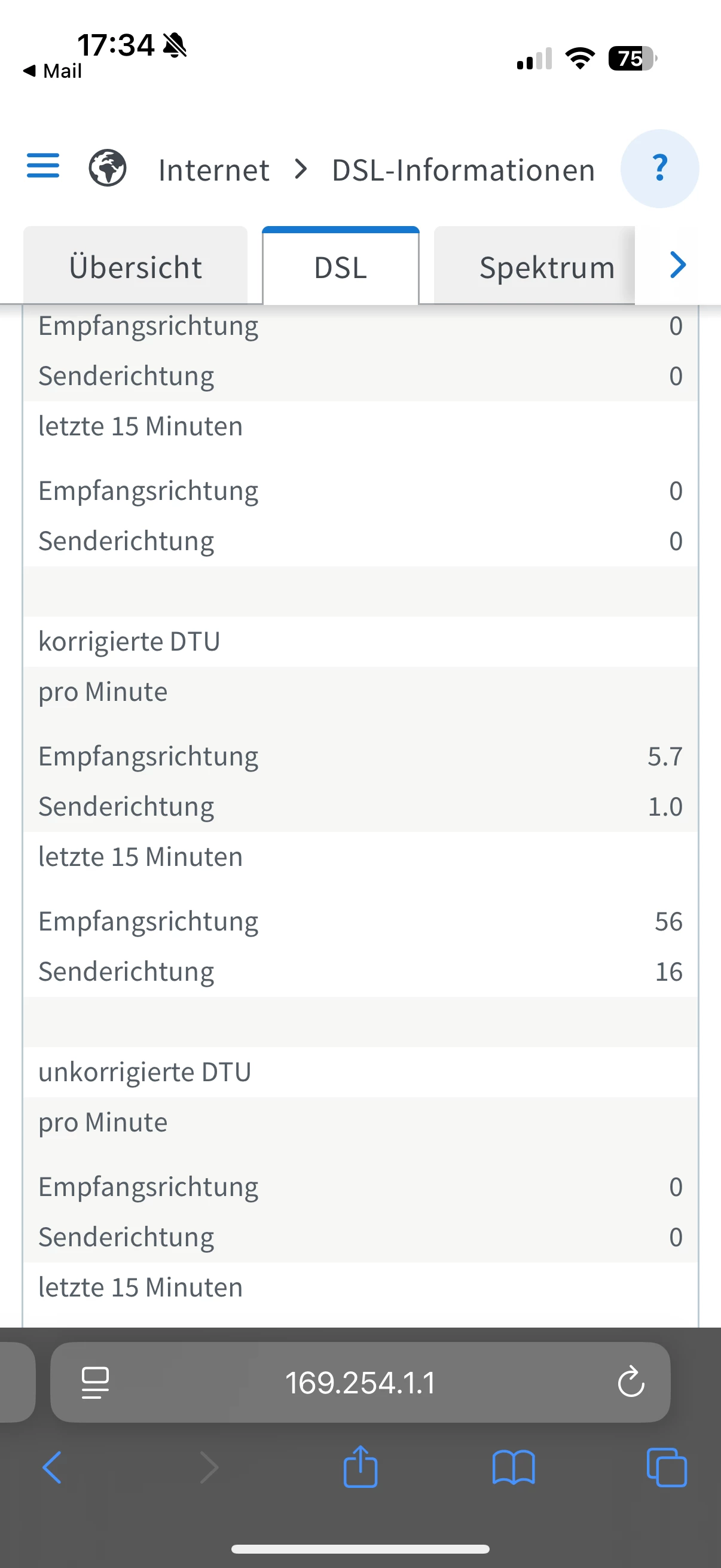The height and width of the screenshot is (1568, 721).
Task: Open Safari page settings icon
Action: pos(96,1383)
